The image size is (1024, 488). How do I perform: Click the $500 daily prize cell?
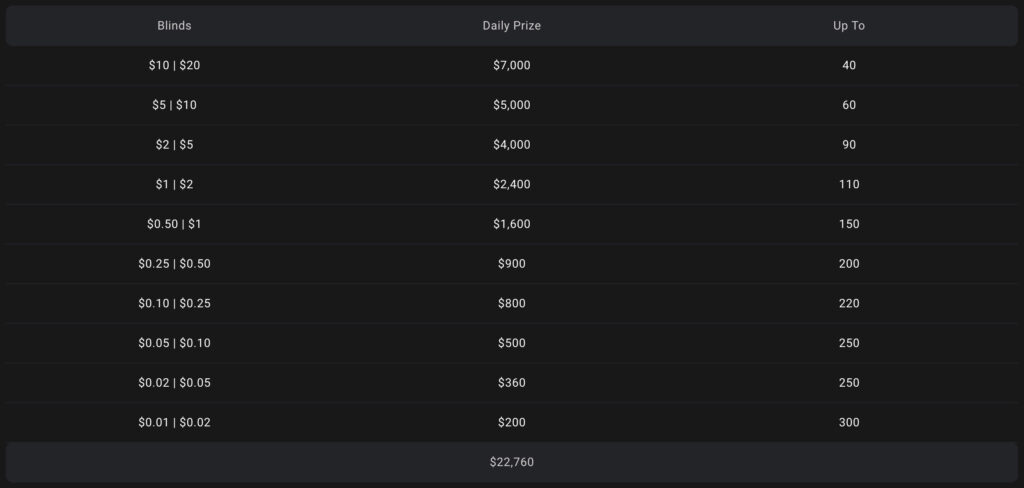click(x=511, y=343)
